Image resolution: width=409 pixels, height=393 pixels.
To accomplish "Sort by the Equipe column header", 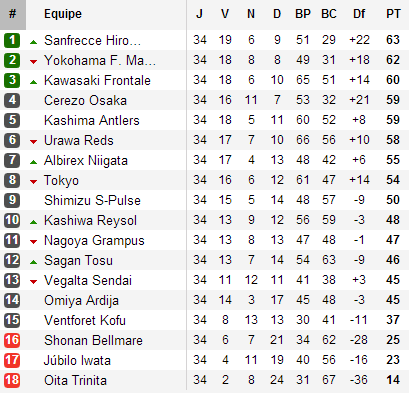I will pyautogui.click(x=63, y=14).
